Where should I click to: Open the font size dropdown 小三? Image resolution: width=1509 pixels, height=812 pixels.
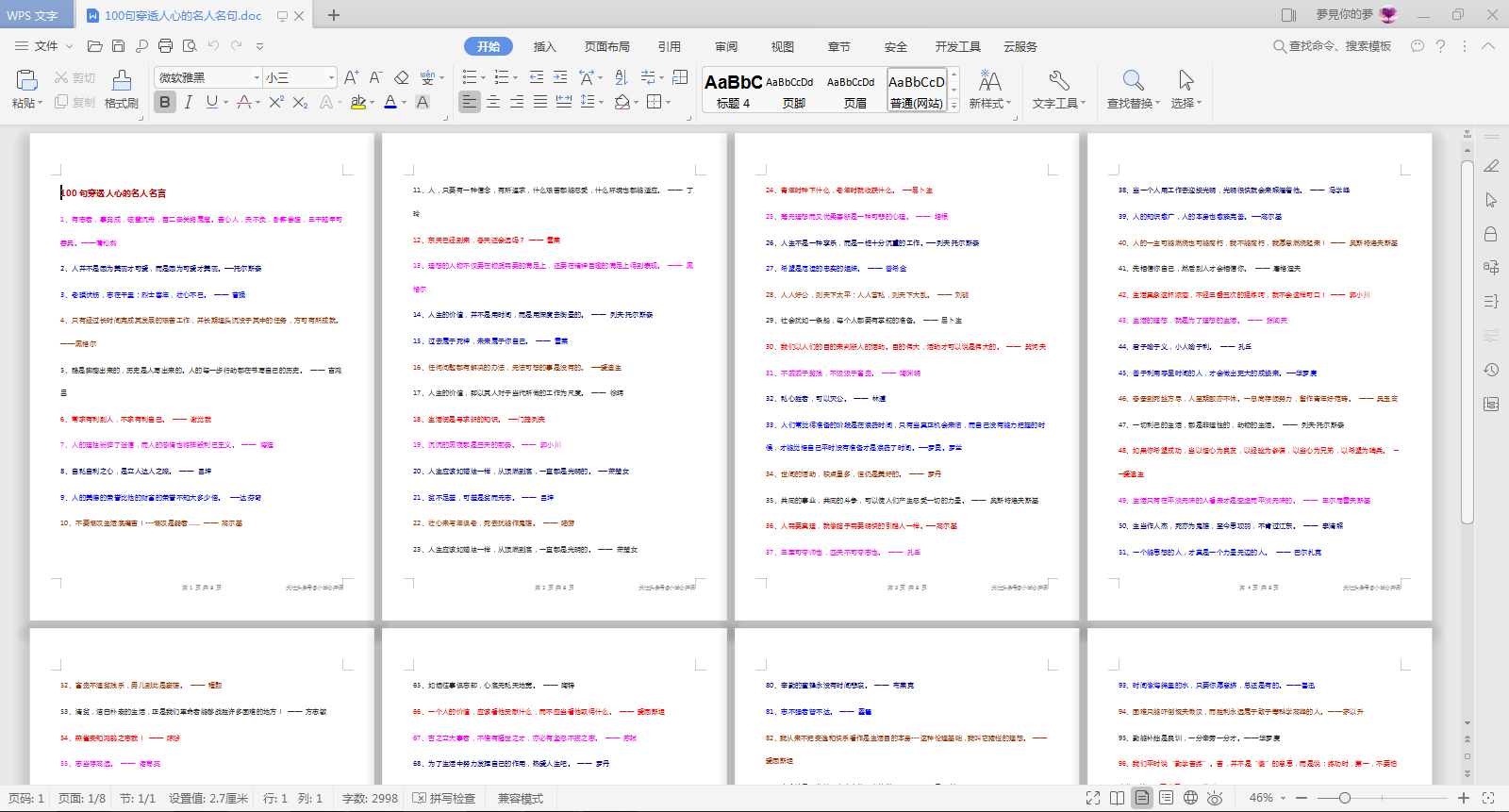[x=331, y=77]
